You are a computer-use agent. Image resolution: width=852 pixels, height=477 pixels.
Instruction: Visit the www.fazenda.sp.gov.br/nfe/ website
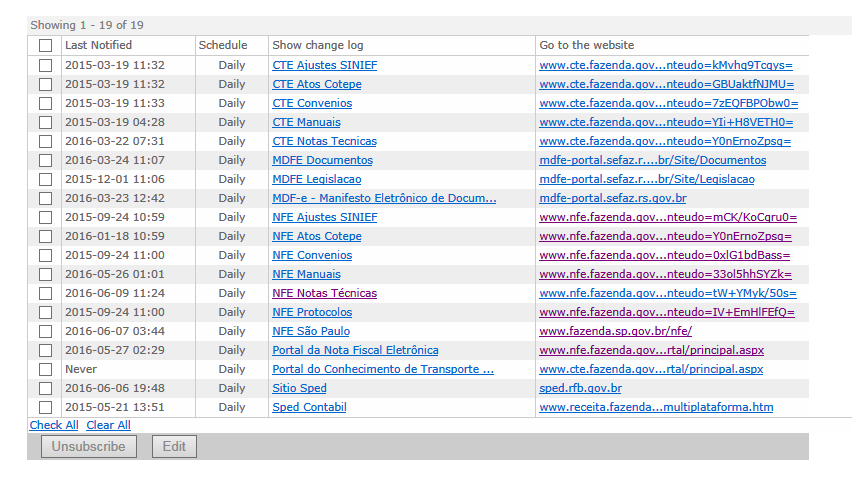tap(615, 331)
